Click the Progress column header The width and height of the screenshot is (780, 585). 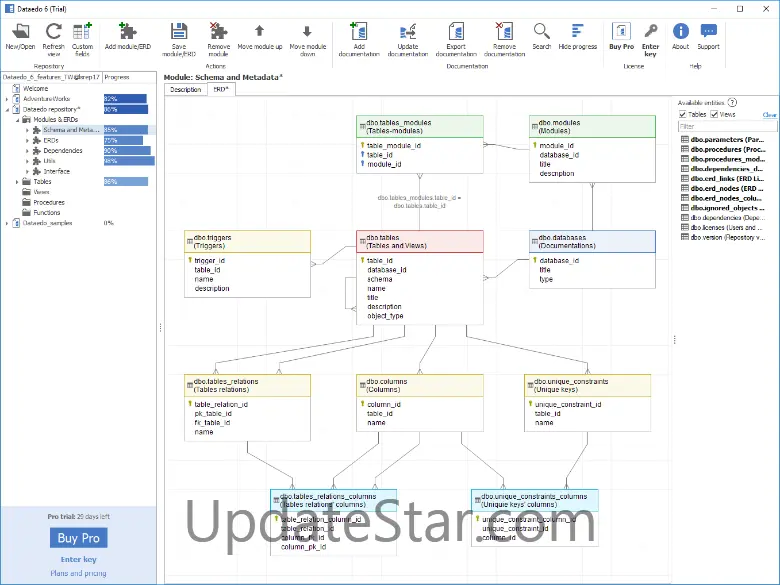[x=129, y=77]
